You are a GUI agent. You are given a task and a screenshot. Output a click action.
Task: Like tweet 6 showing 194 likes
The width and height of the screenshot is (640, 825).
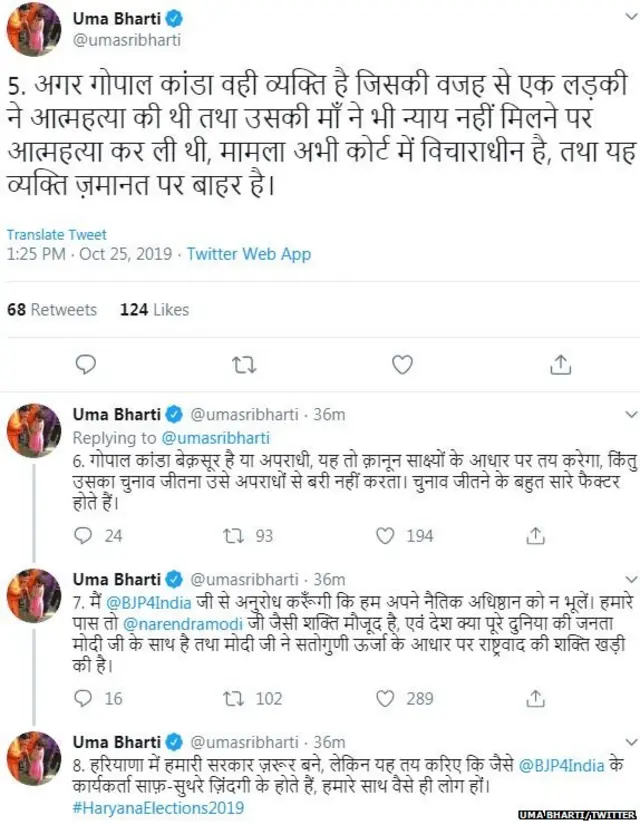click(x=385, y=535)
